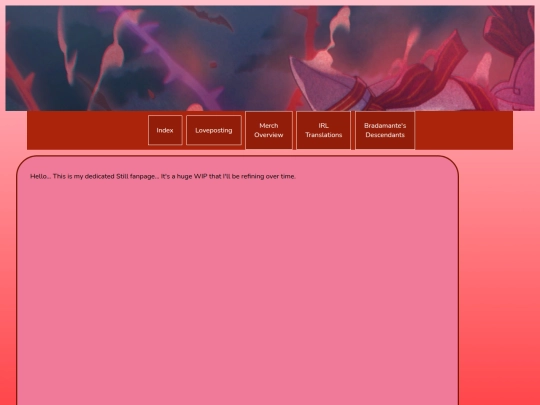Open the Merch Overview page
540x405 pixels.
(x=269, y=130)
